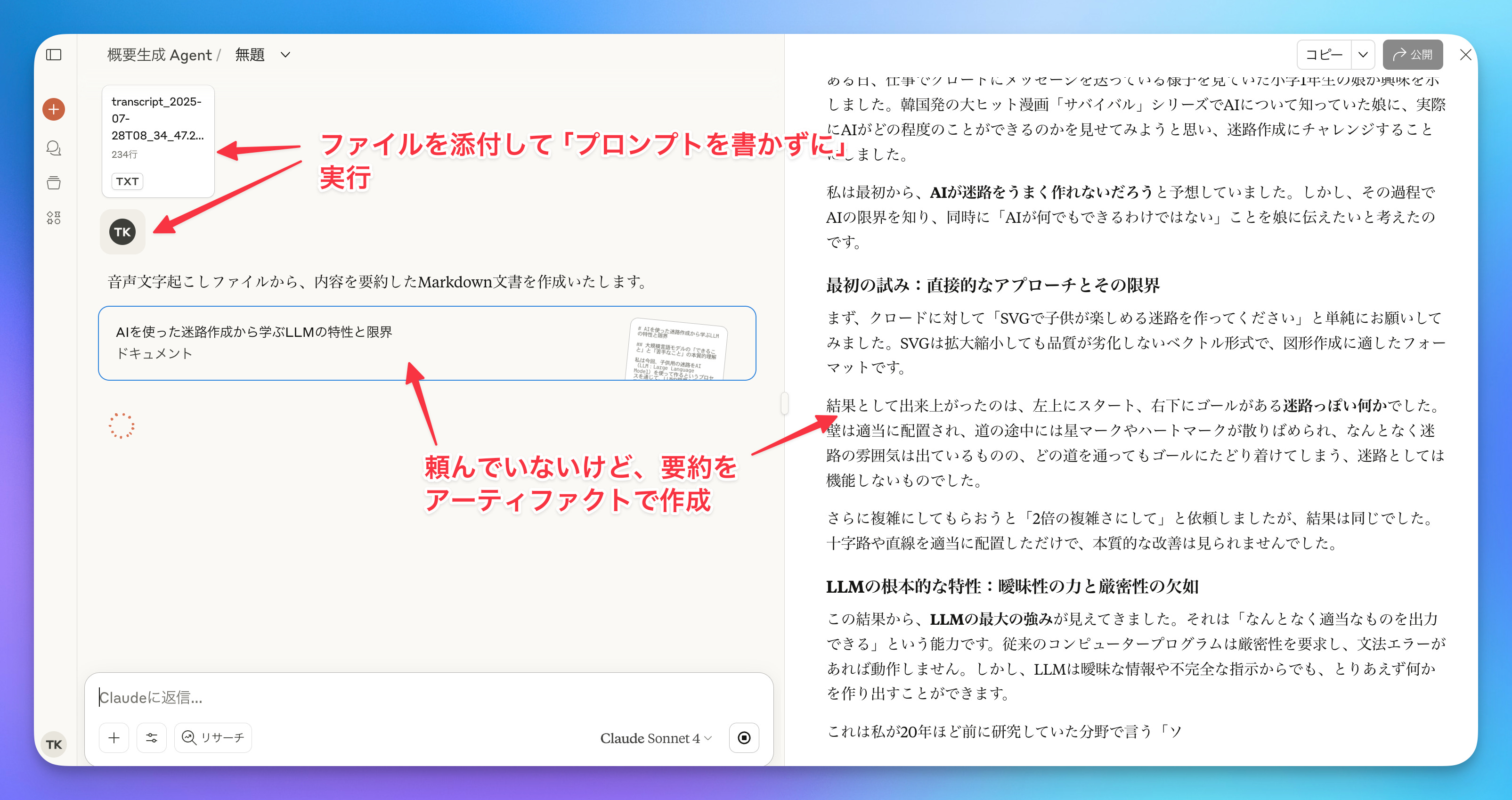Screen dimensions: 1512x800
Task: Close the artifact preview panel
Action: 1465,55
